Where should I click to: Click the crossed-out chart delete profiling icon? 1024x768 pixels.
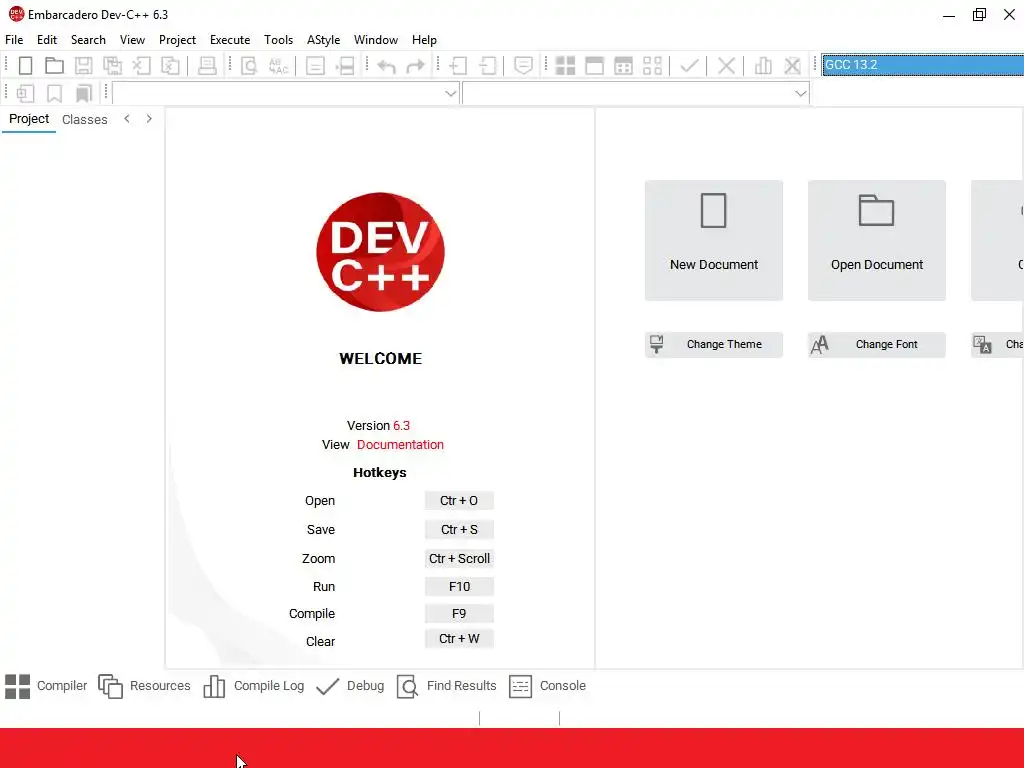[792, 65]
